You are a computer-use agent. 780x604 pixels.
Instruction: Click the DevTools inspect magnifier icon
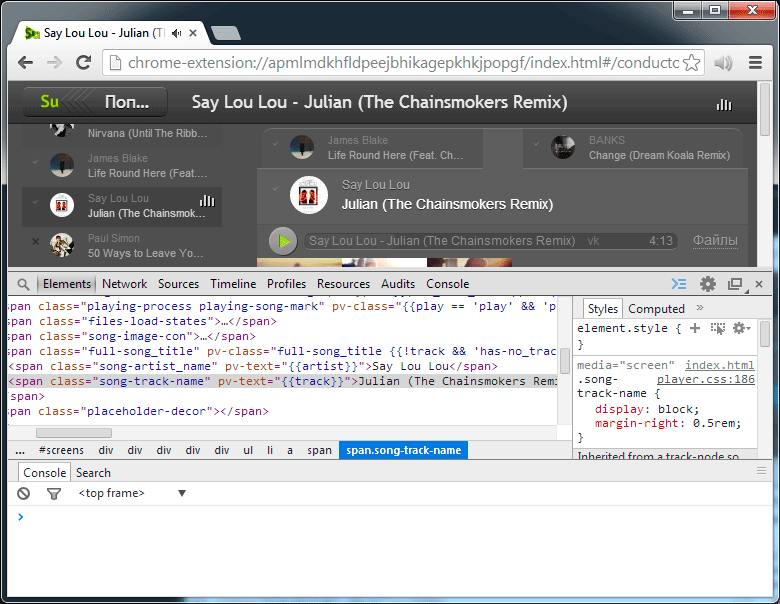(x=23, y=284)
